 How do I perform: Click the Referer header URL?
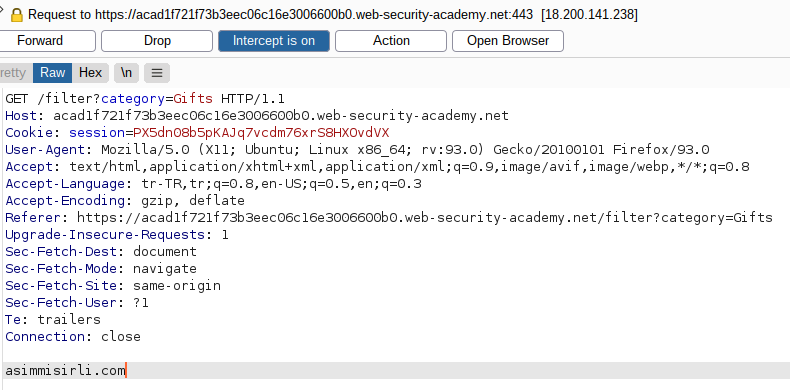425,218
